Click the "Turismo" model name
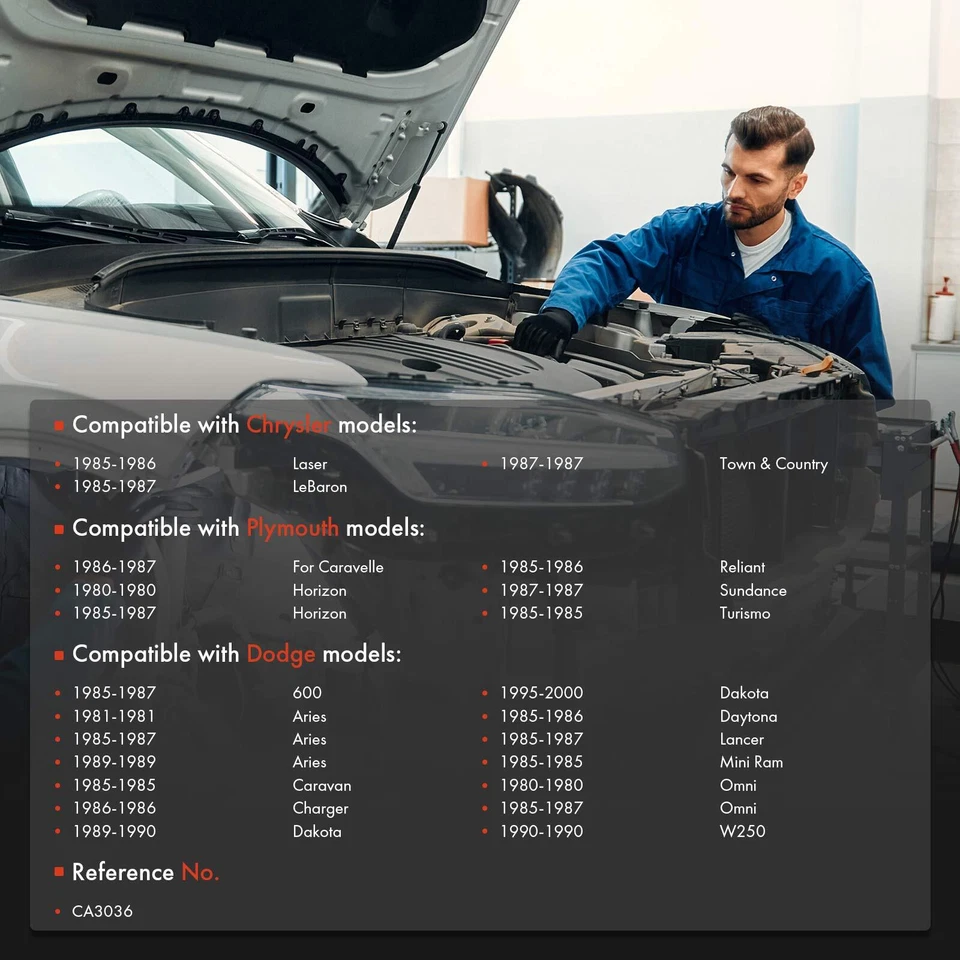This screenshot has width=960, height=960. click(x=745, y=613)
